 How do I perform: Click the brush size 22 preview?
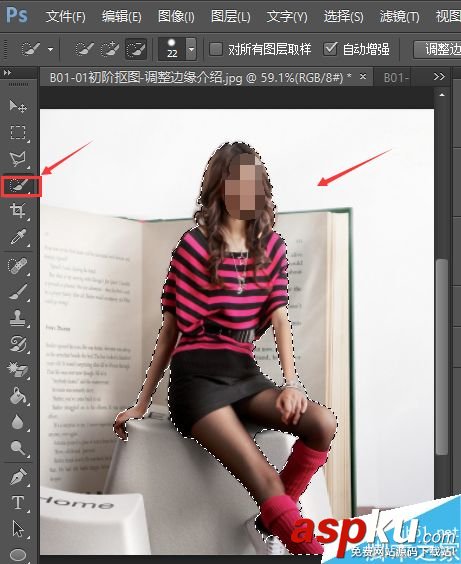[x=172, y=49]
